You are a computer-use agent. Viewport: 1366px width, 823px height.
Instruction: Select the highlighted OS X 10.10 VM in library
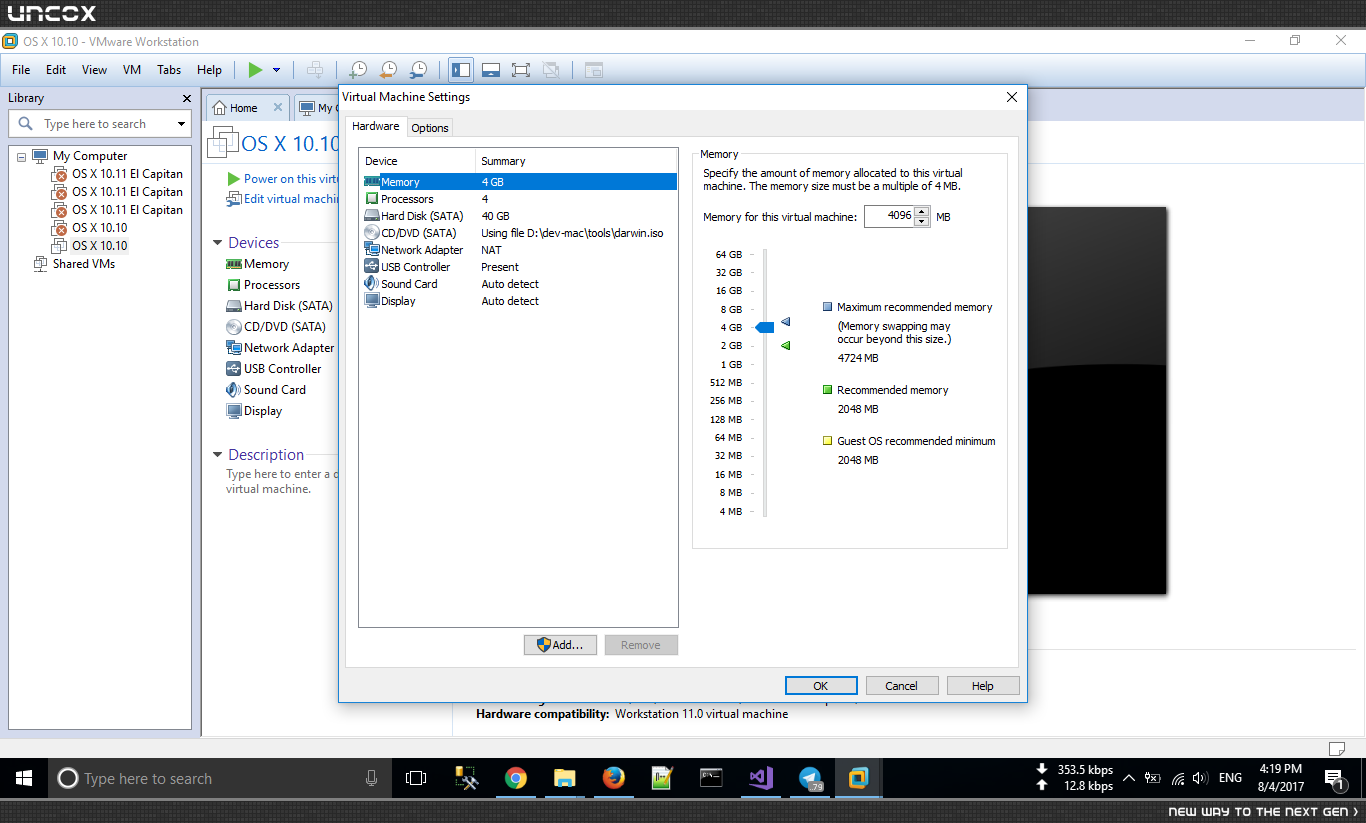tap(99, 246)
